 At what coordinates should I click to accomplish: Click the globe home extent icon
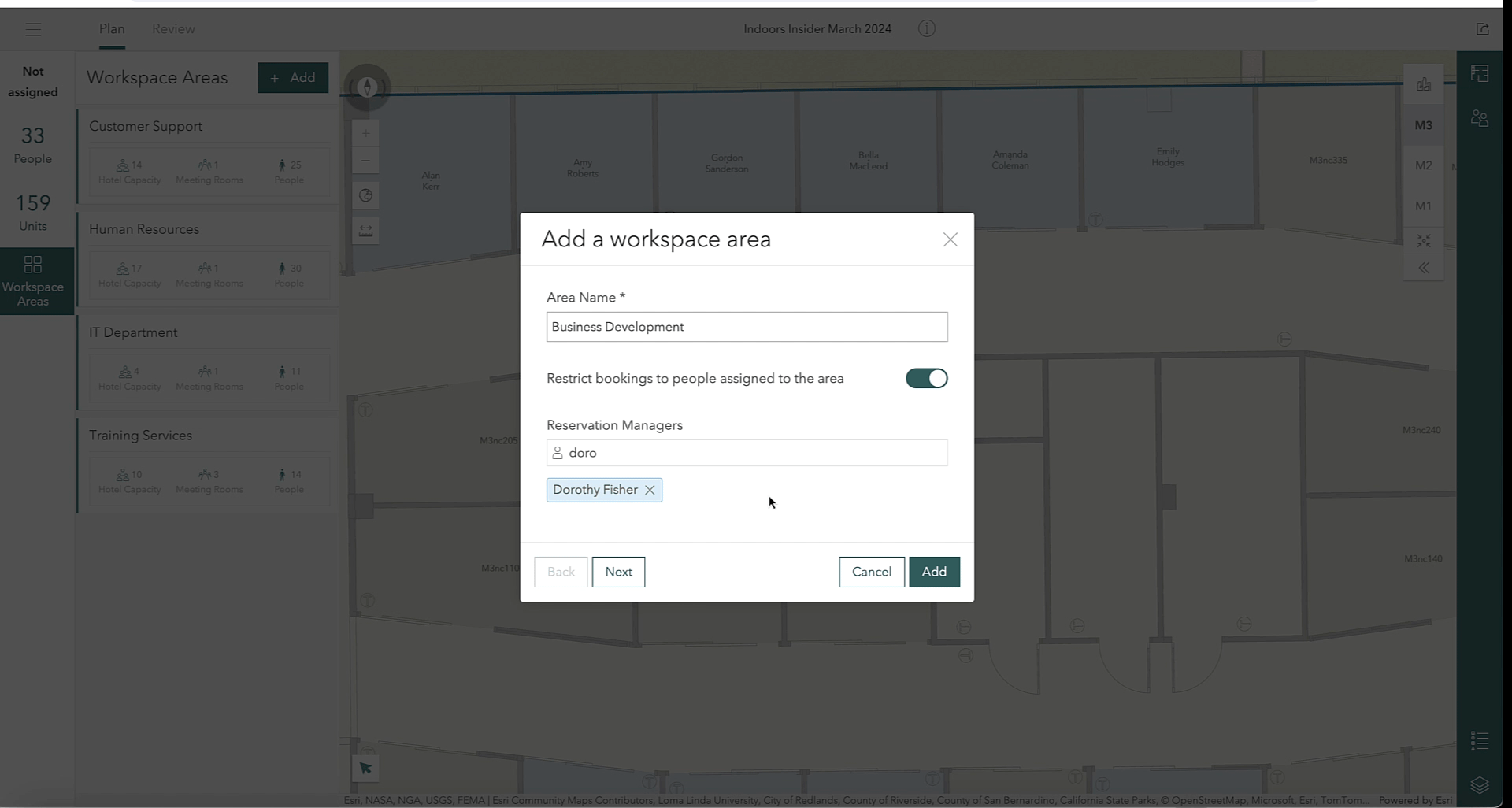point(365,195)
